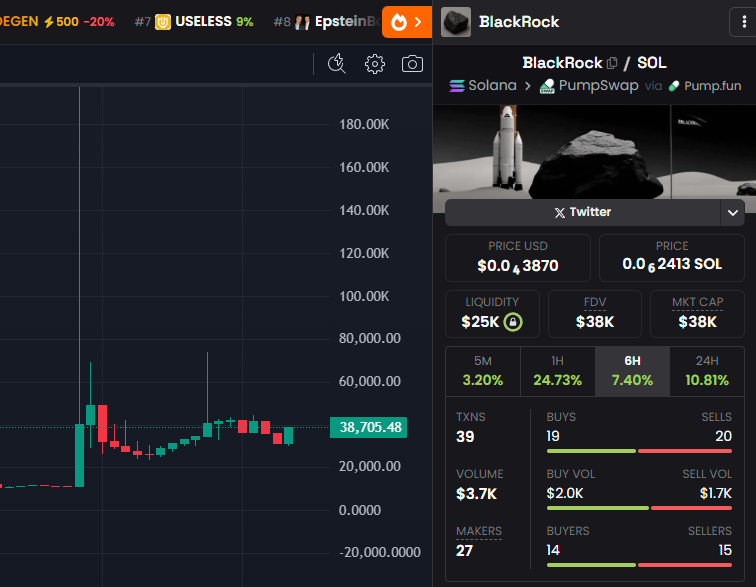This screenshot has height=587, width=756.
Task: Select the 5M timeframe tab
Action: [x=483, y=371]
